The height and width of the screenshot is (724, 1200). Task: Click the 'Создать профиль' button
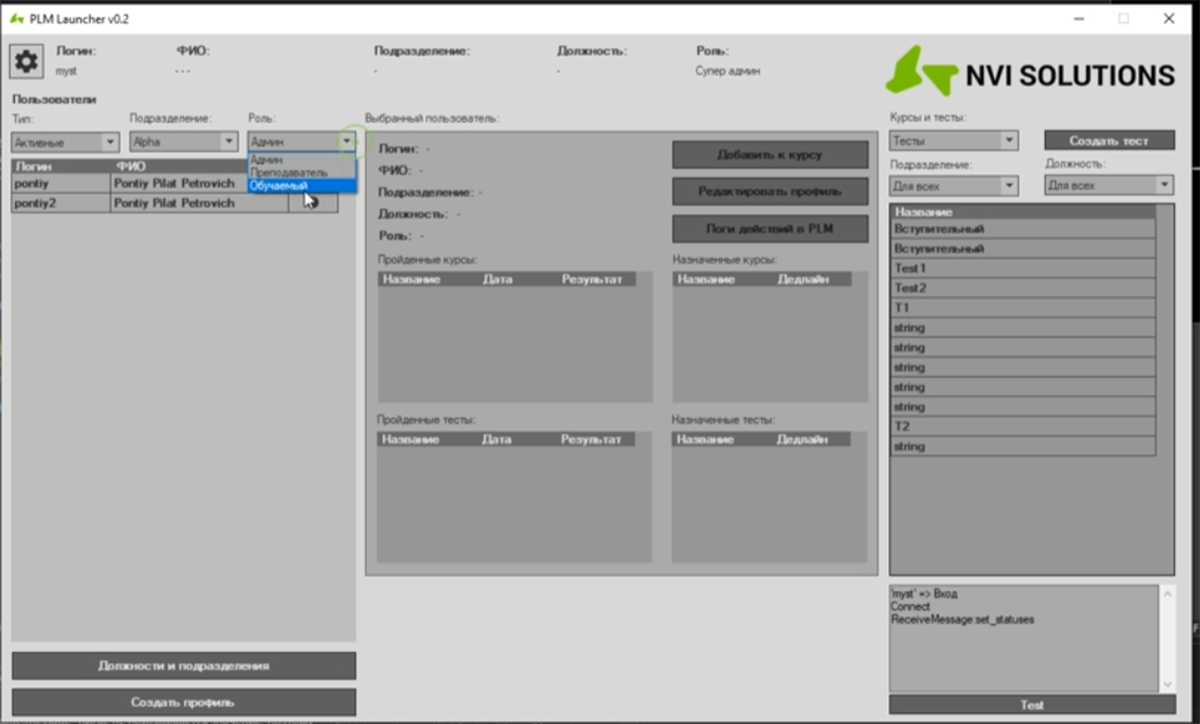[184, 702]
